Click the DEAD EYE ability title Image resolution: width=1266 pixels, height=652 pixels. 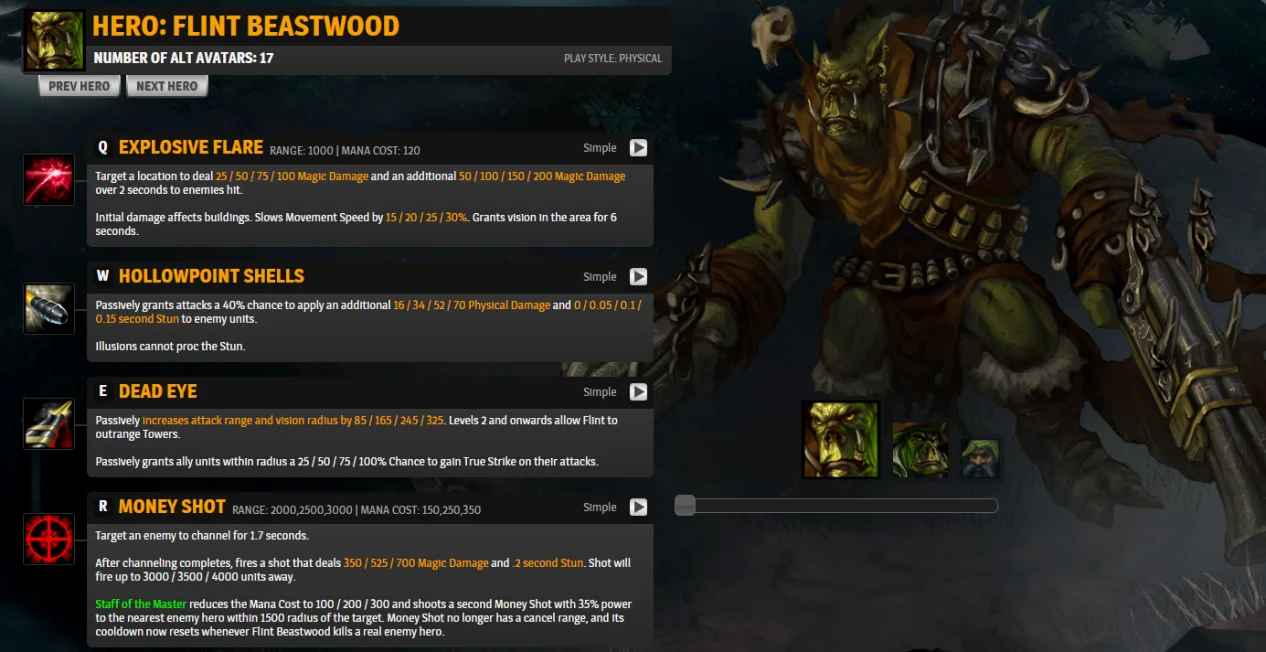coord(158,392)
